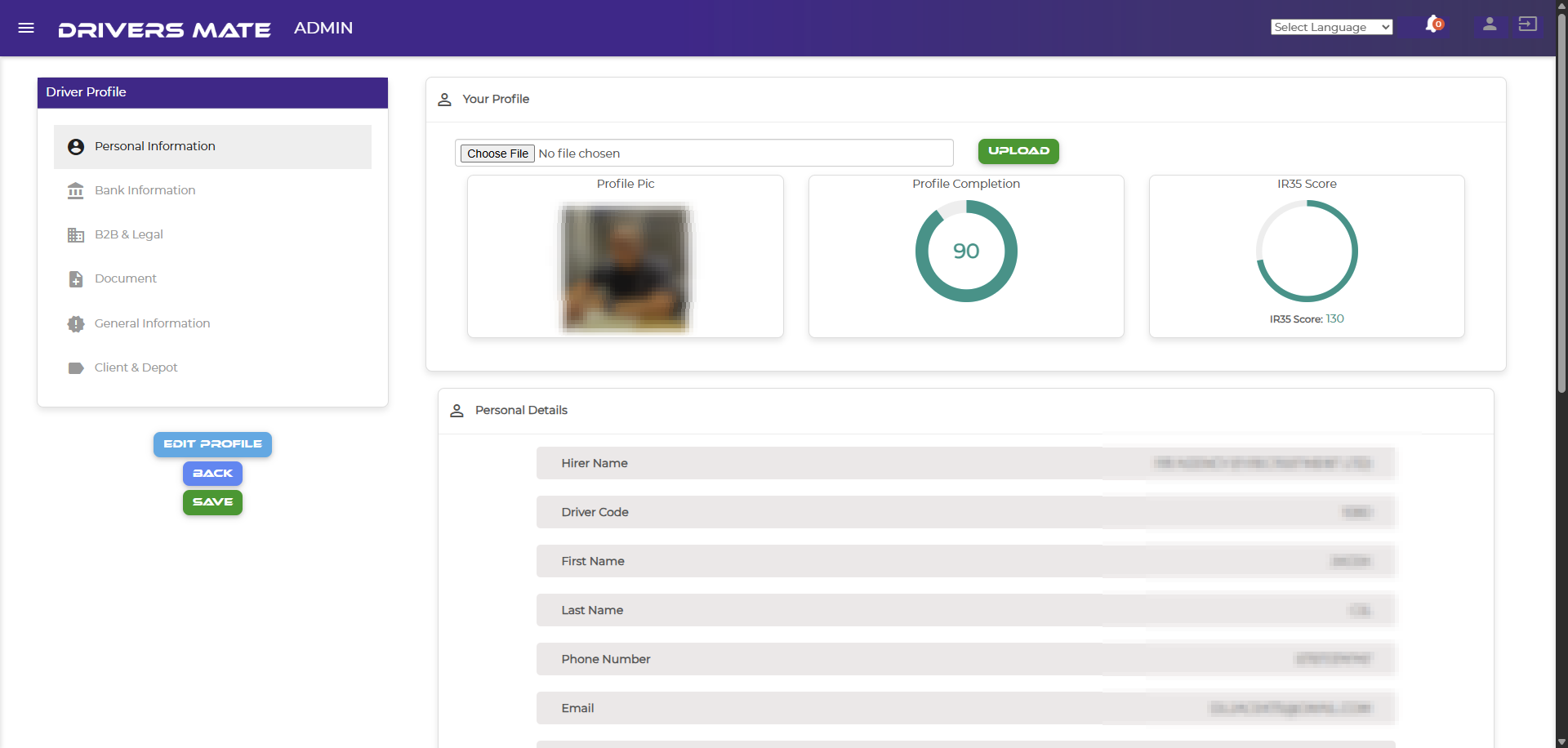Screen dimensions: 1568x748
Task: Click the 'No file chosen' text
Action: tap(579, 154)
